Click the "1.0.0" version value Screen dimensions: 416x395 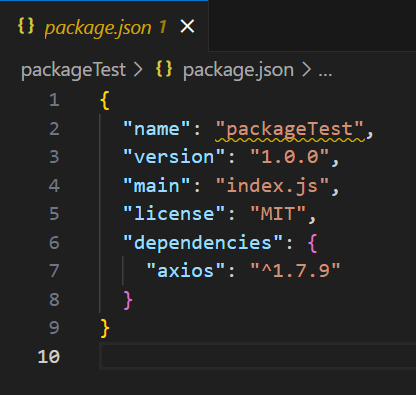tap(290, 157)
